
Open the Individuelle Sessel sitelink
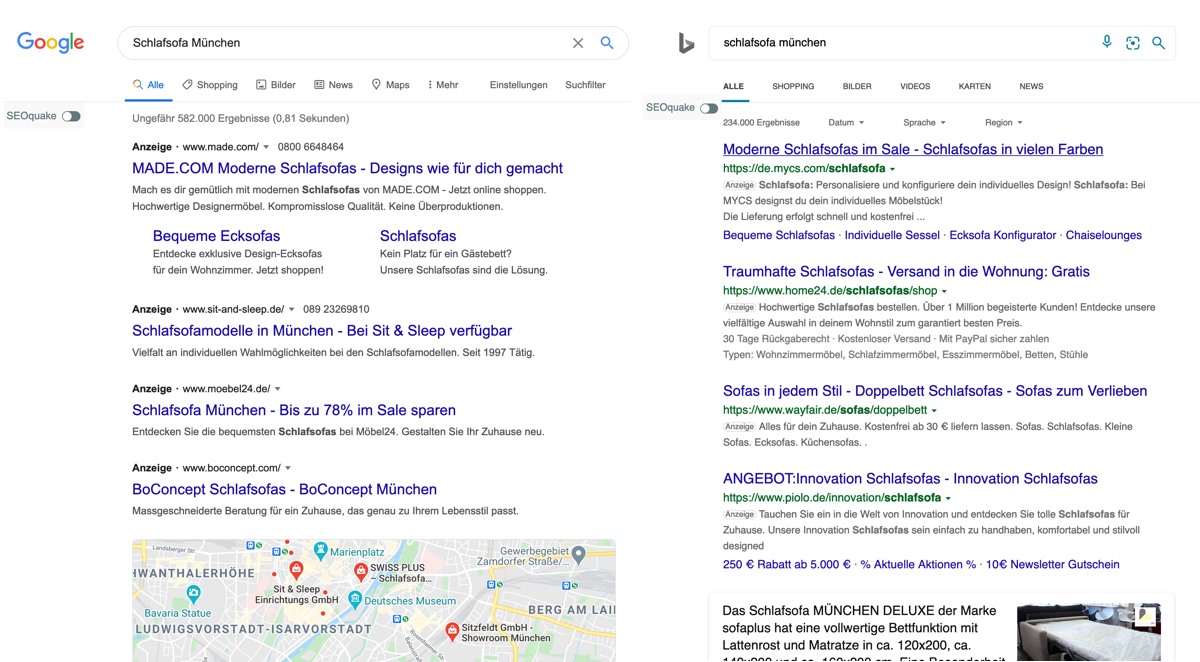(x=892, y=235)
